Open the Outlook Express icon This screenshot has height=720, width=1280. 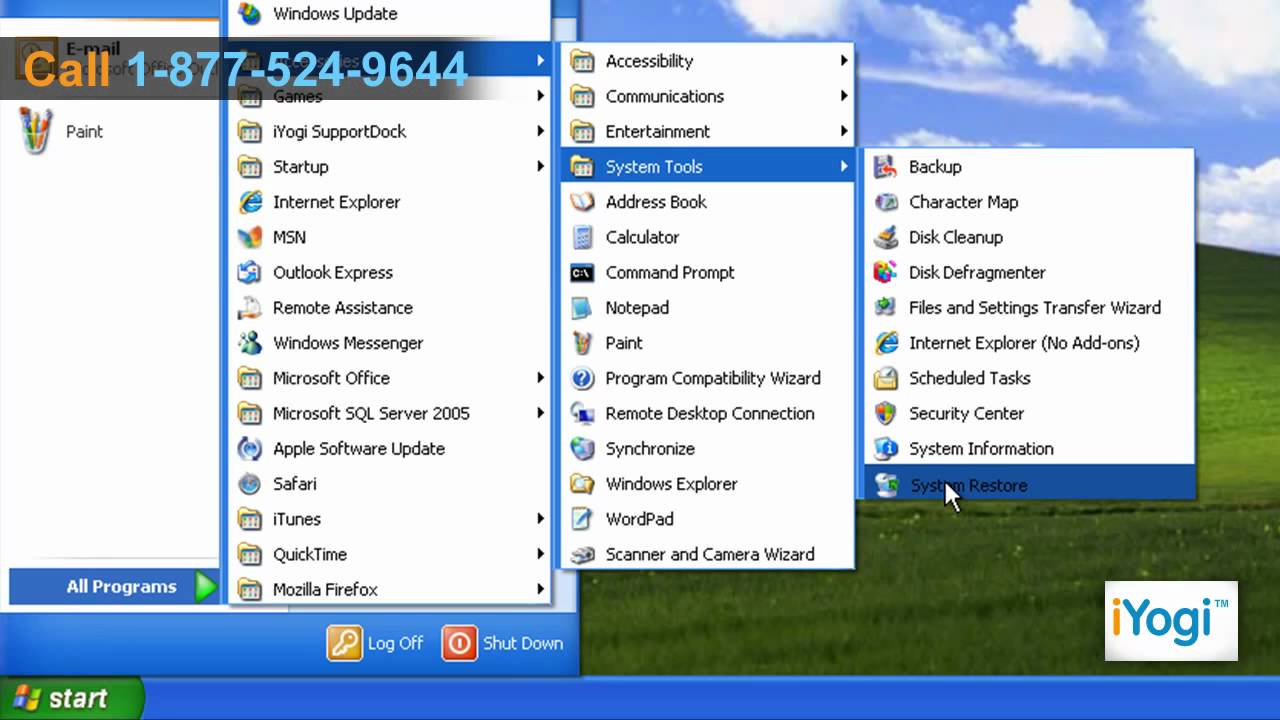point(250,272)
